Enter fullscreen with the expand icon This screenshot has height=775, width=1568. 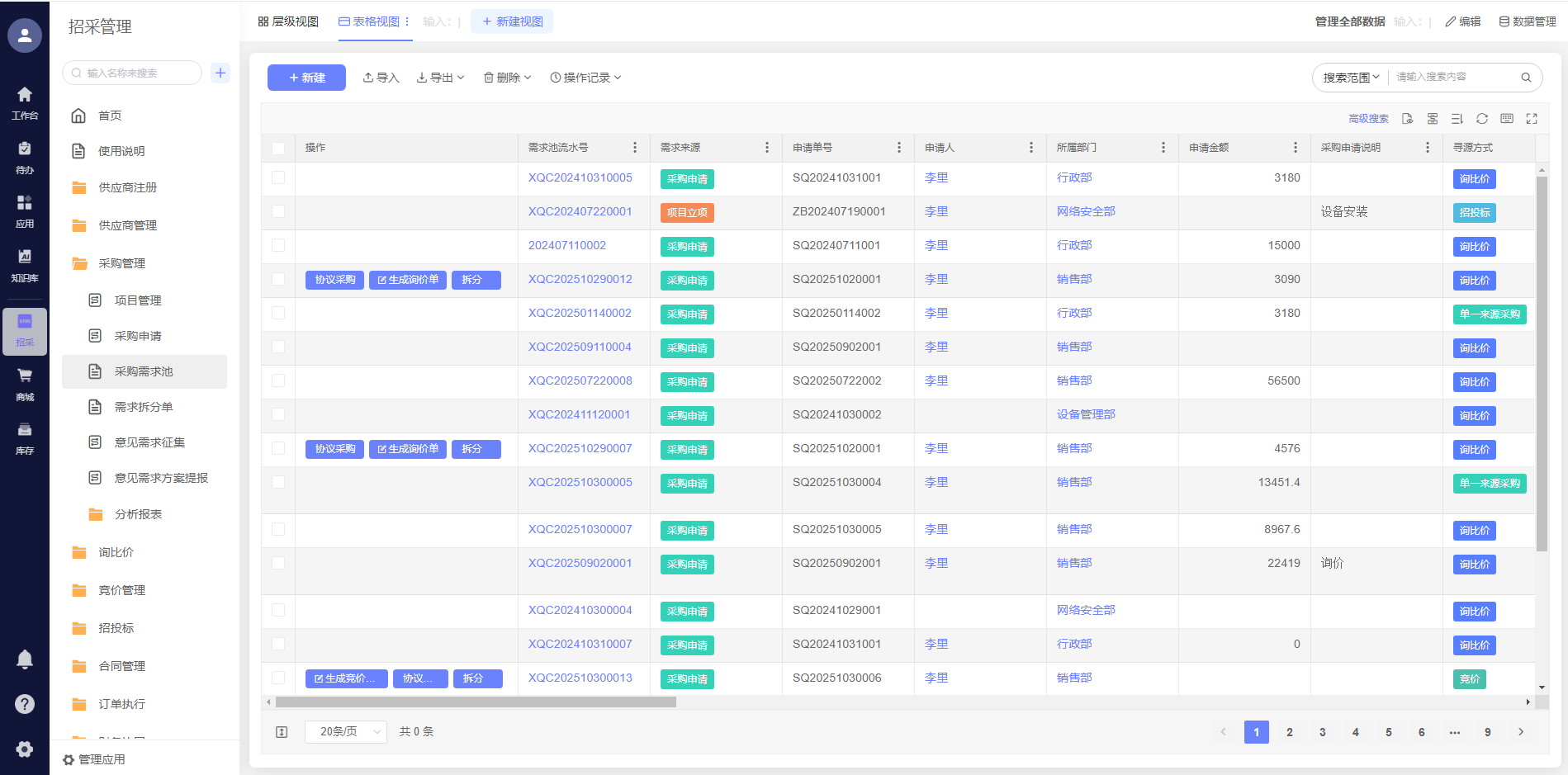(1532, 119)
